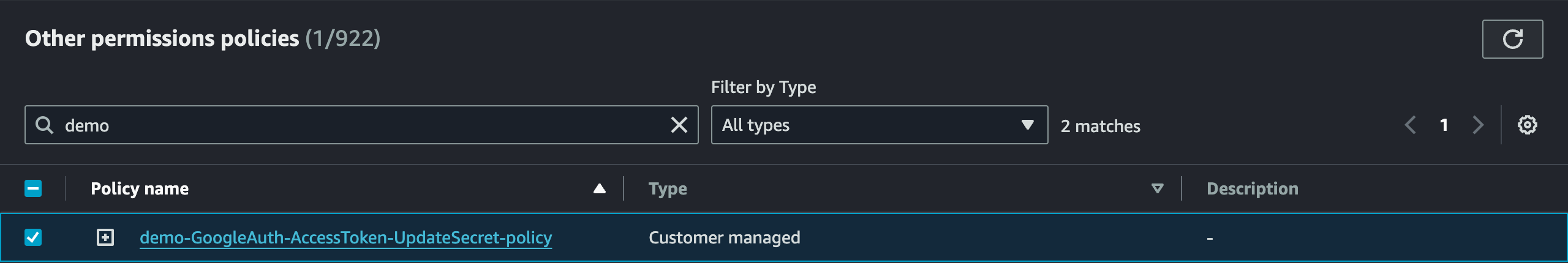Click the 2 matches label
This screenshot has width=1568, height=263.
(1100, 126)
